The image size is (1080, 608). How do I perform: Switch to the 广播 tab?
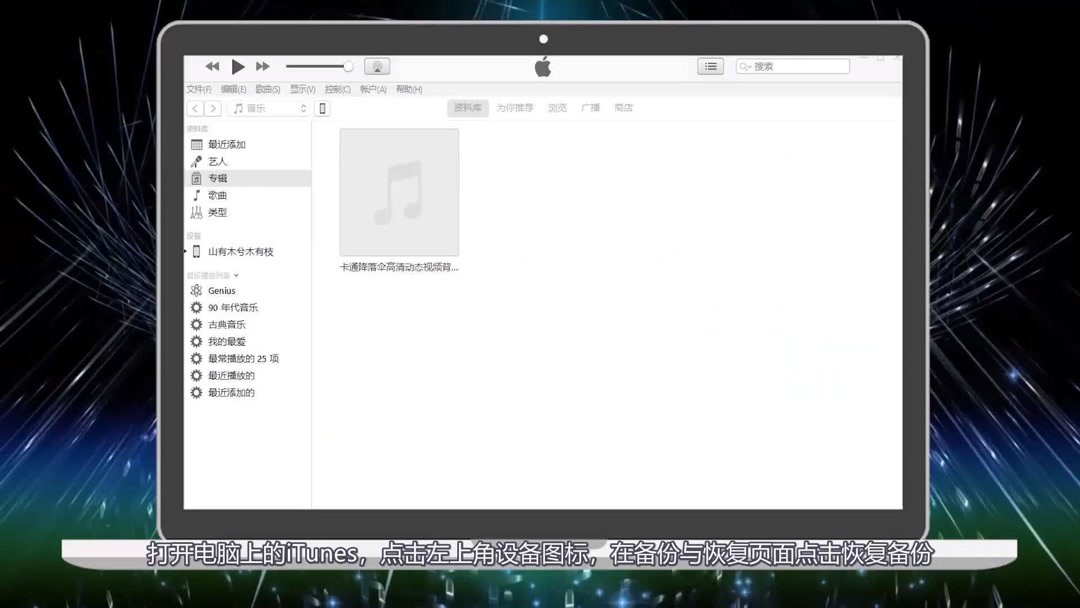(x=589, y=107)
